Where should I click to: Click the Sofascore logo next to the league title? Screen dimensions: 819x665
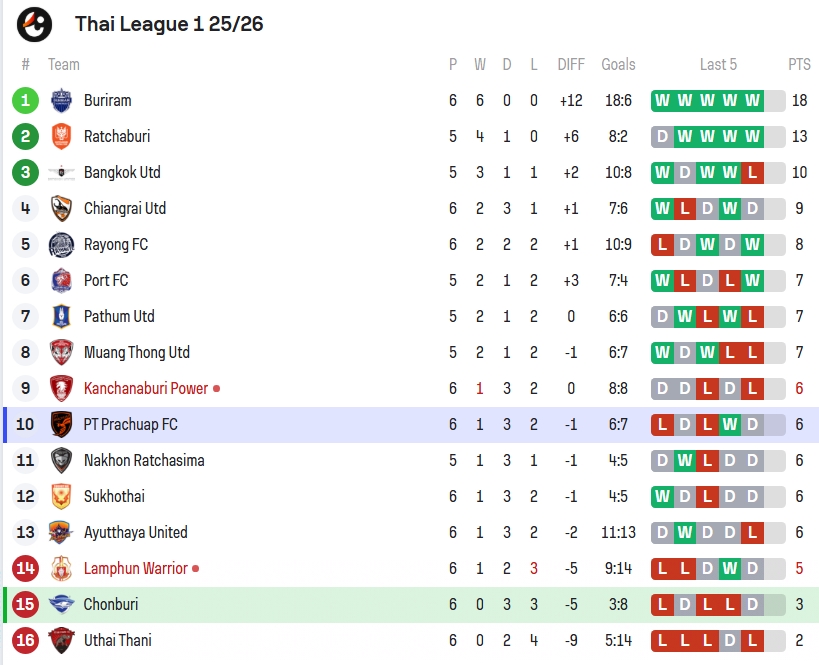pyautogui.click(x=34, y=24)
